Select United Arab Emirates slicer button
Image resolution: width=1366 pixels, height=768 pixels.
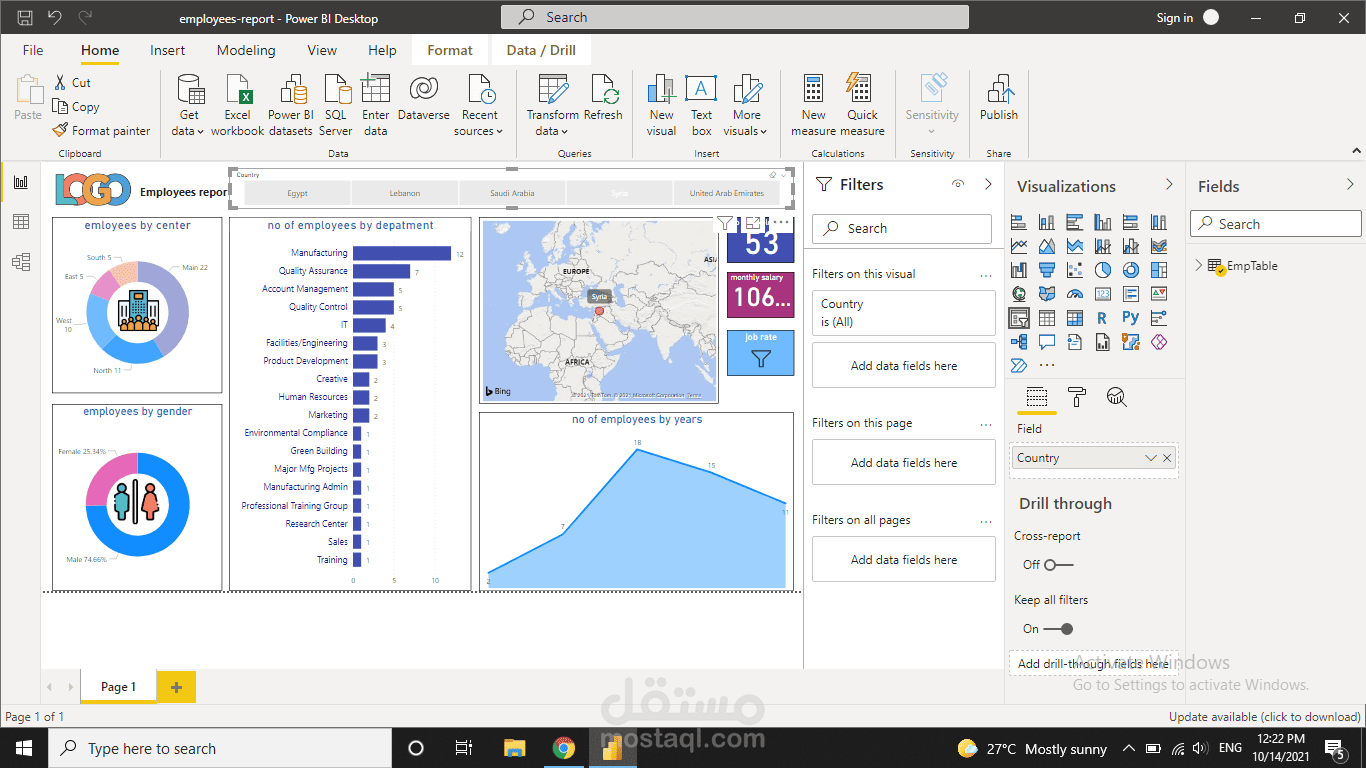tap(727, 193)
